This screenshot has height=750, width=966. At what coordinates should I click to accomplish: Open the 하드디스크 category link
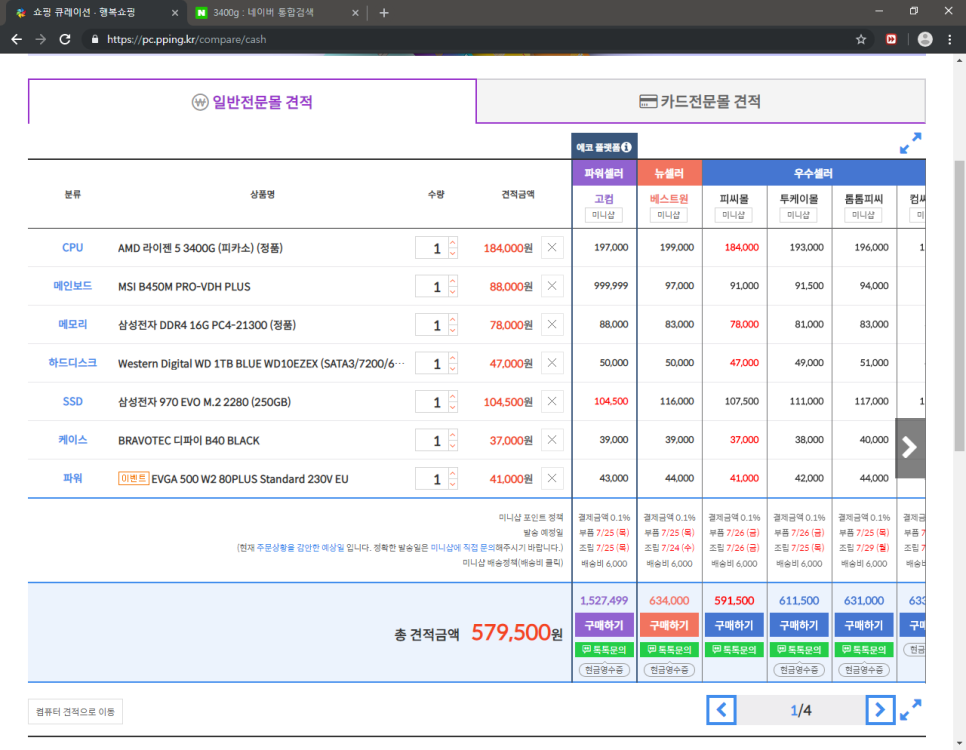[73, 363]
